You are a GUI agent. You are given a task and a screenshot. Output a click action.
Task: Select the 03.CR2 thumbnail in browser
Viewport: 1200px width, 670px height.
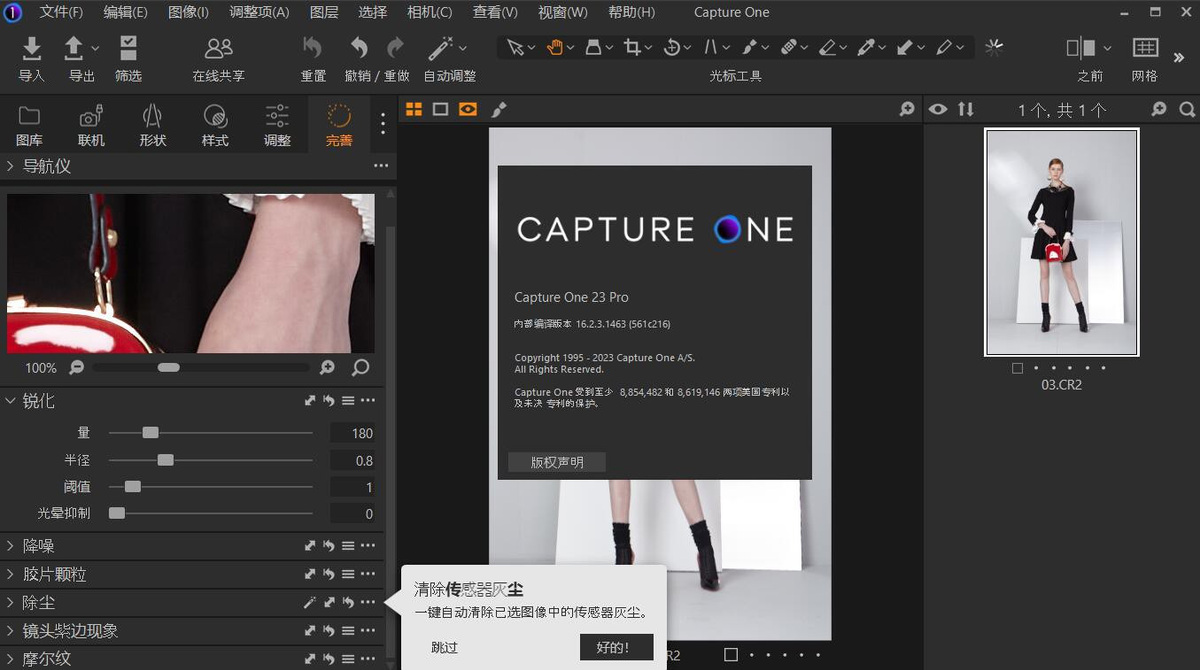[1061, 242]
